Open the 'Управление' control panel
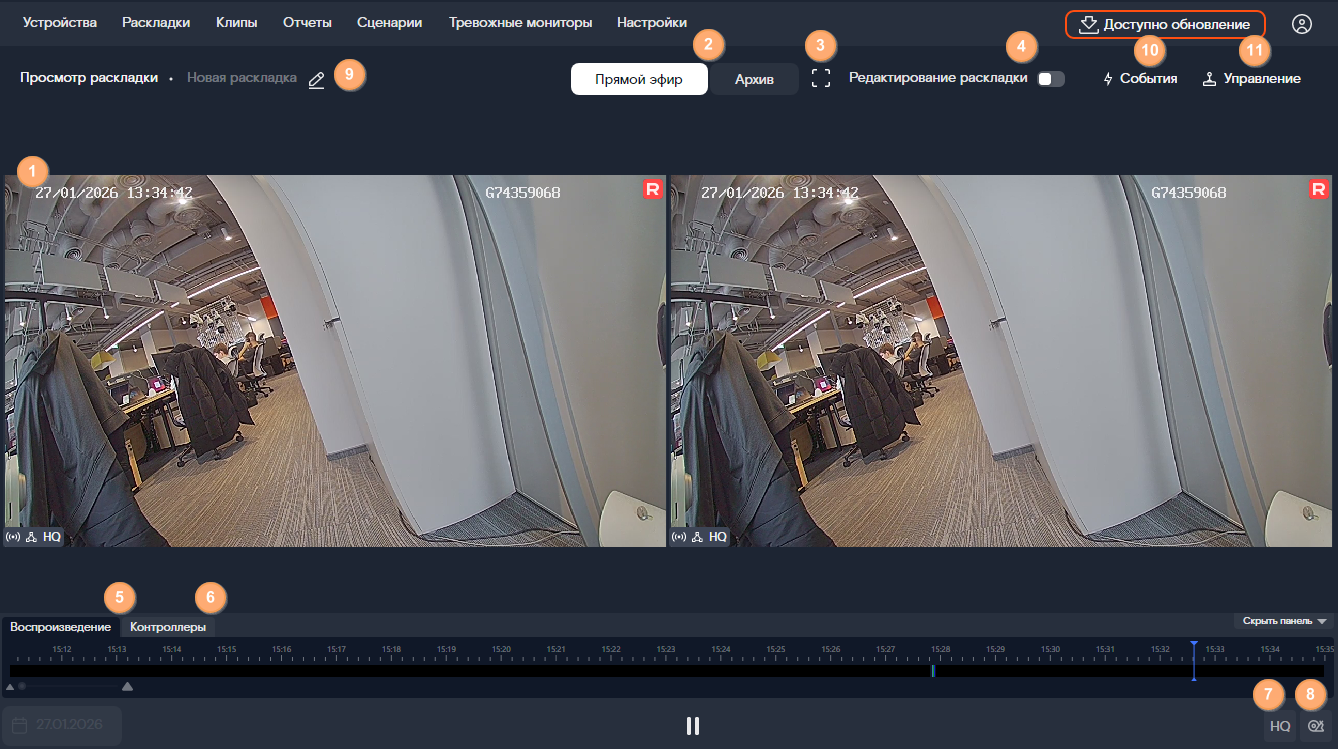The image size is (1338, 749). tap(1251, 78)
